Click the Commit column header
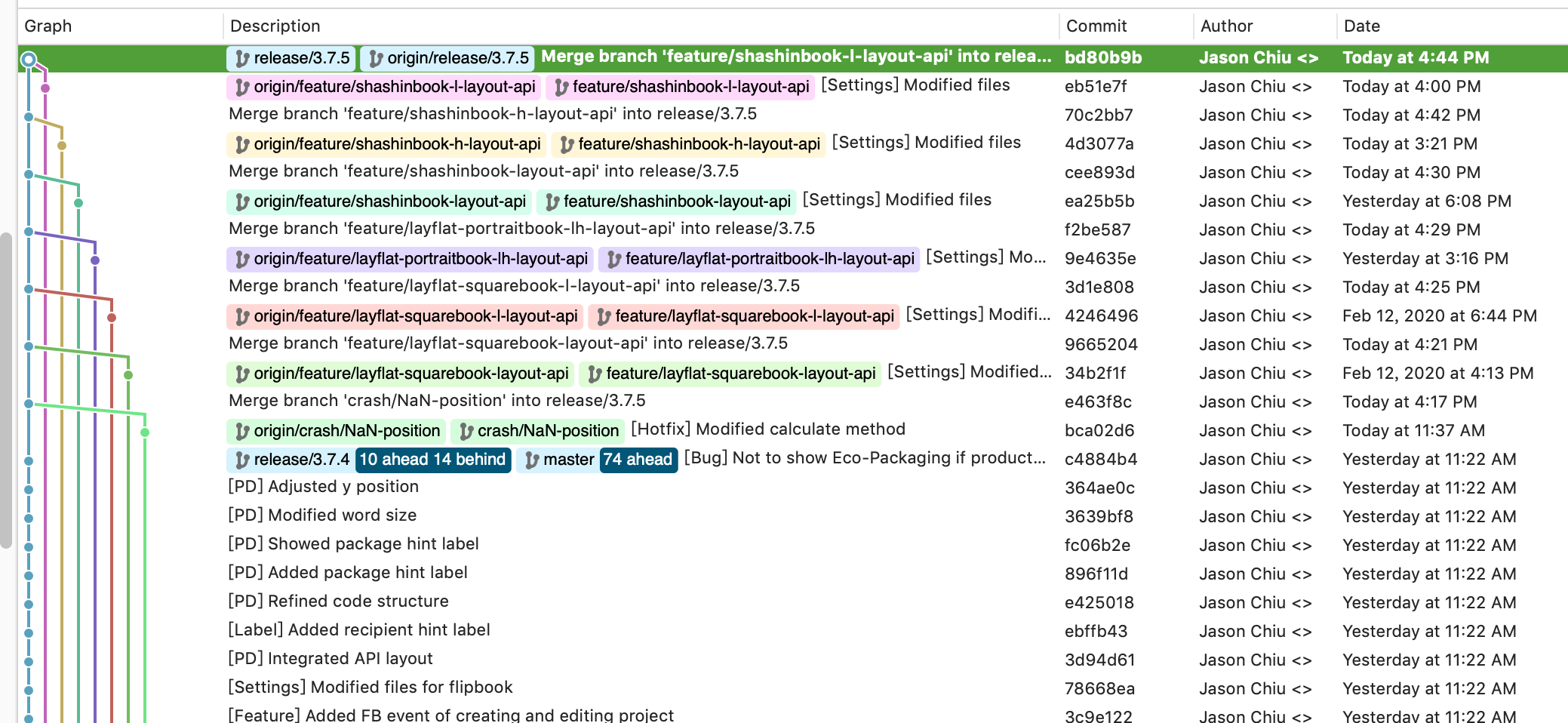The image size is (1568, 723). (x=1096, y=26)
